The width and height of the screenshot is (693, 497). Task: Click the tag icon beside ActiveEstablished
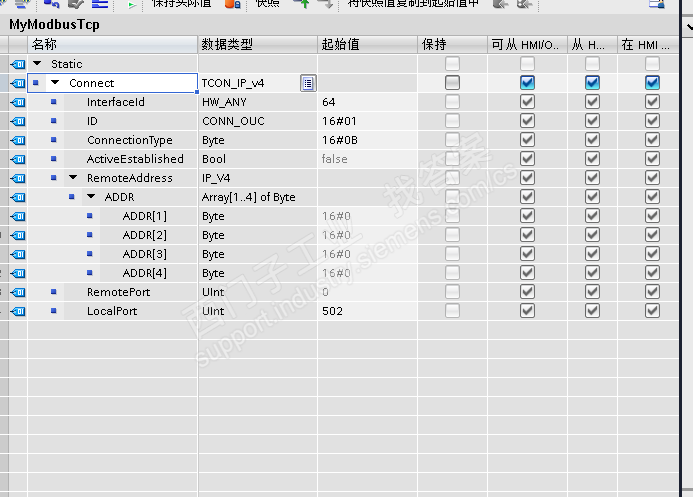click(18, 159)
